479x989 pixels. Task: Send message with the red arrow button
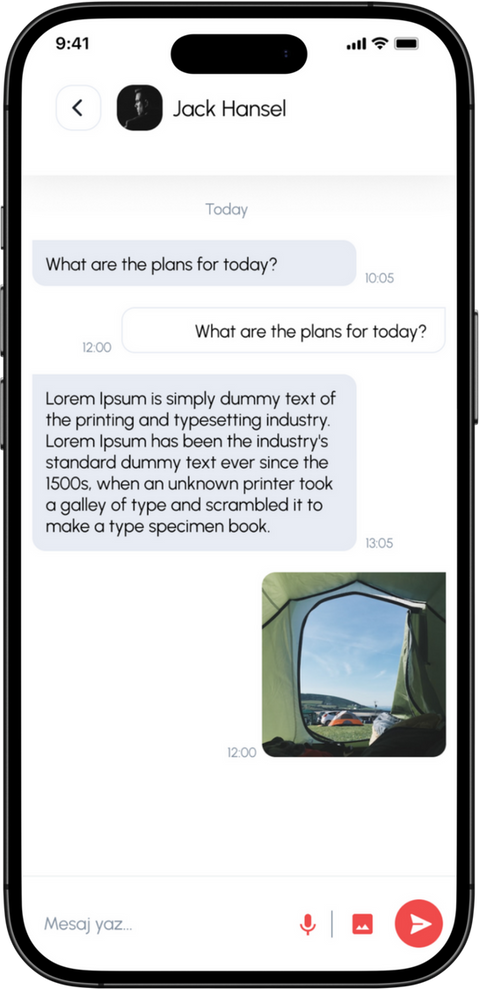point(418,924)
